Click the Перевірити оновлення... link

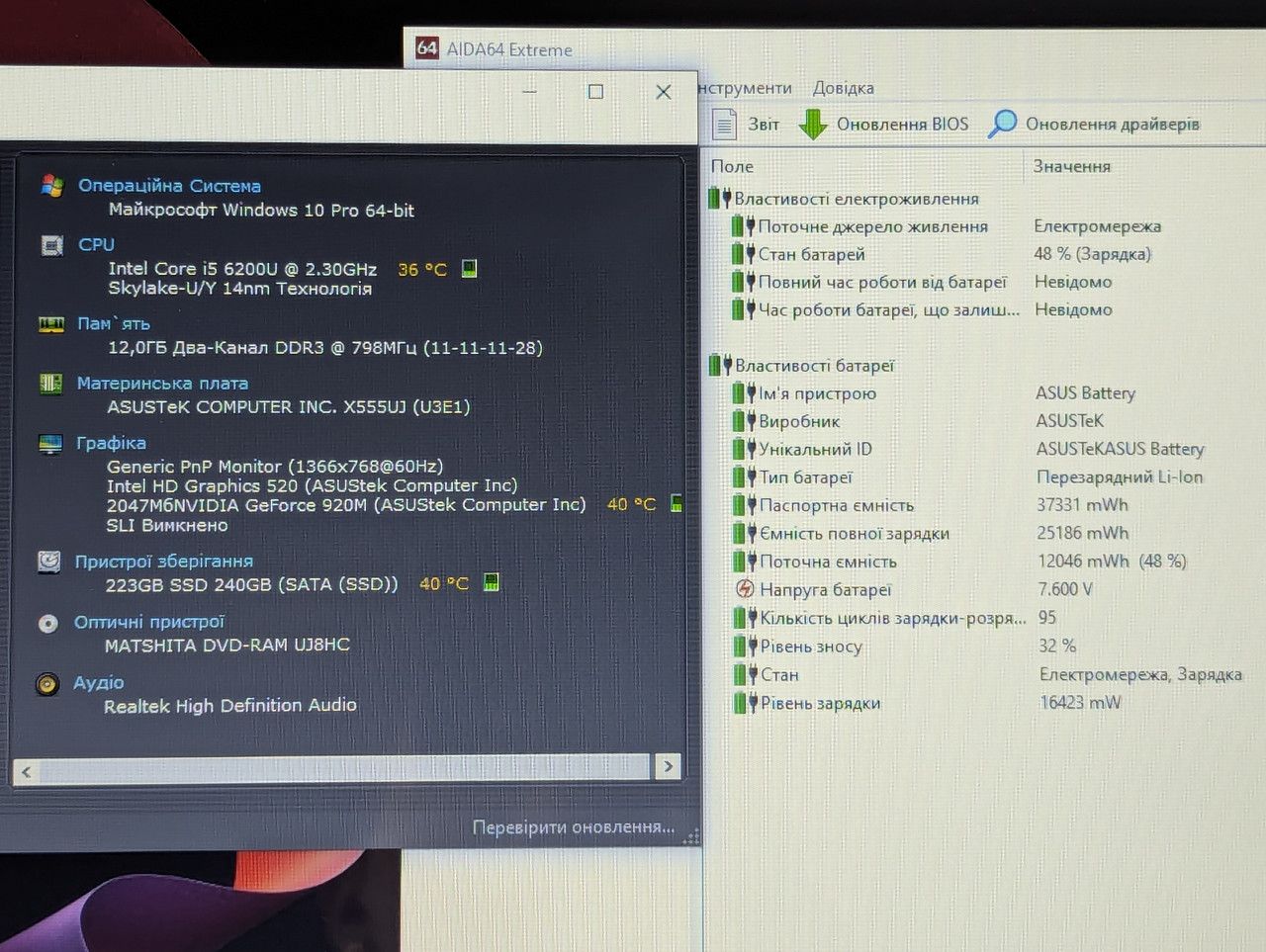point(574,826)
